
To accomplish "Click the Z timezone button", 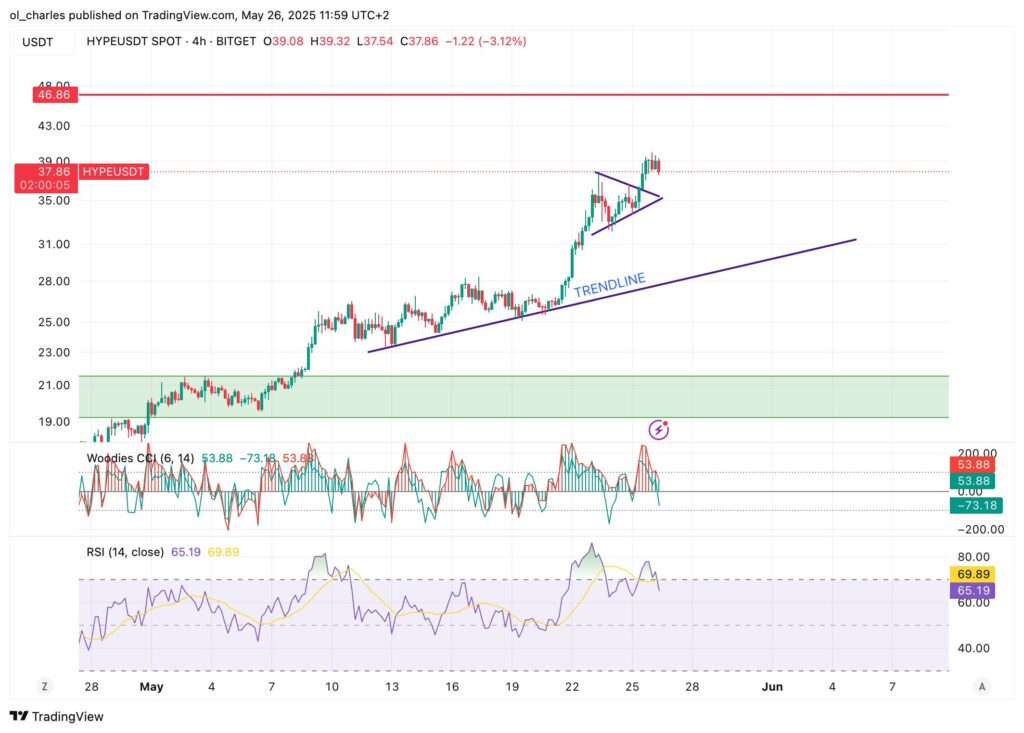I will [44, 686].
